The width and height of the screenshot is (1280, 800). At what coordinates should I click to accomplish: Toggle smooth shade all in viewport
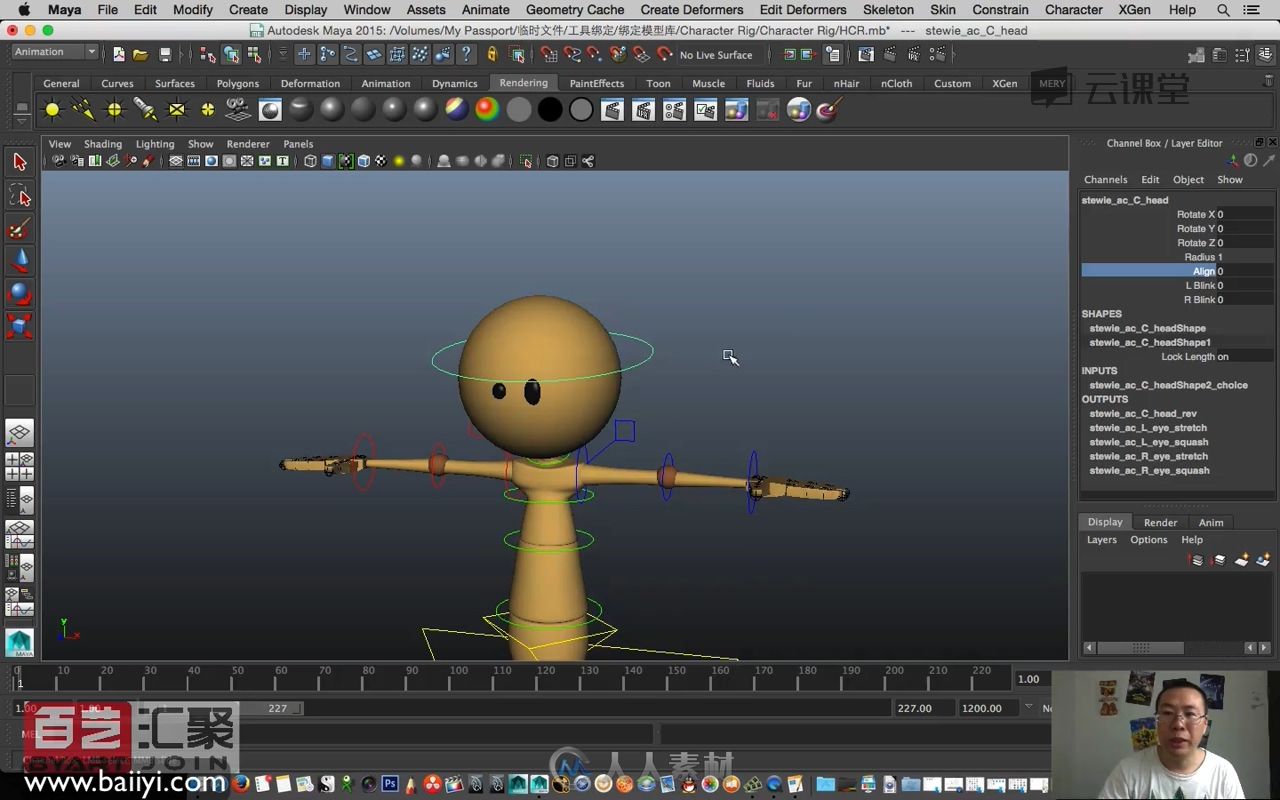[x=328, y=161]
